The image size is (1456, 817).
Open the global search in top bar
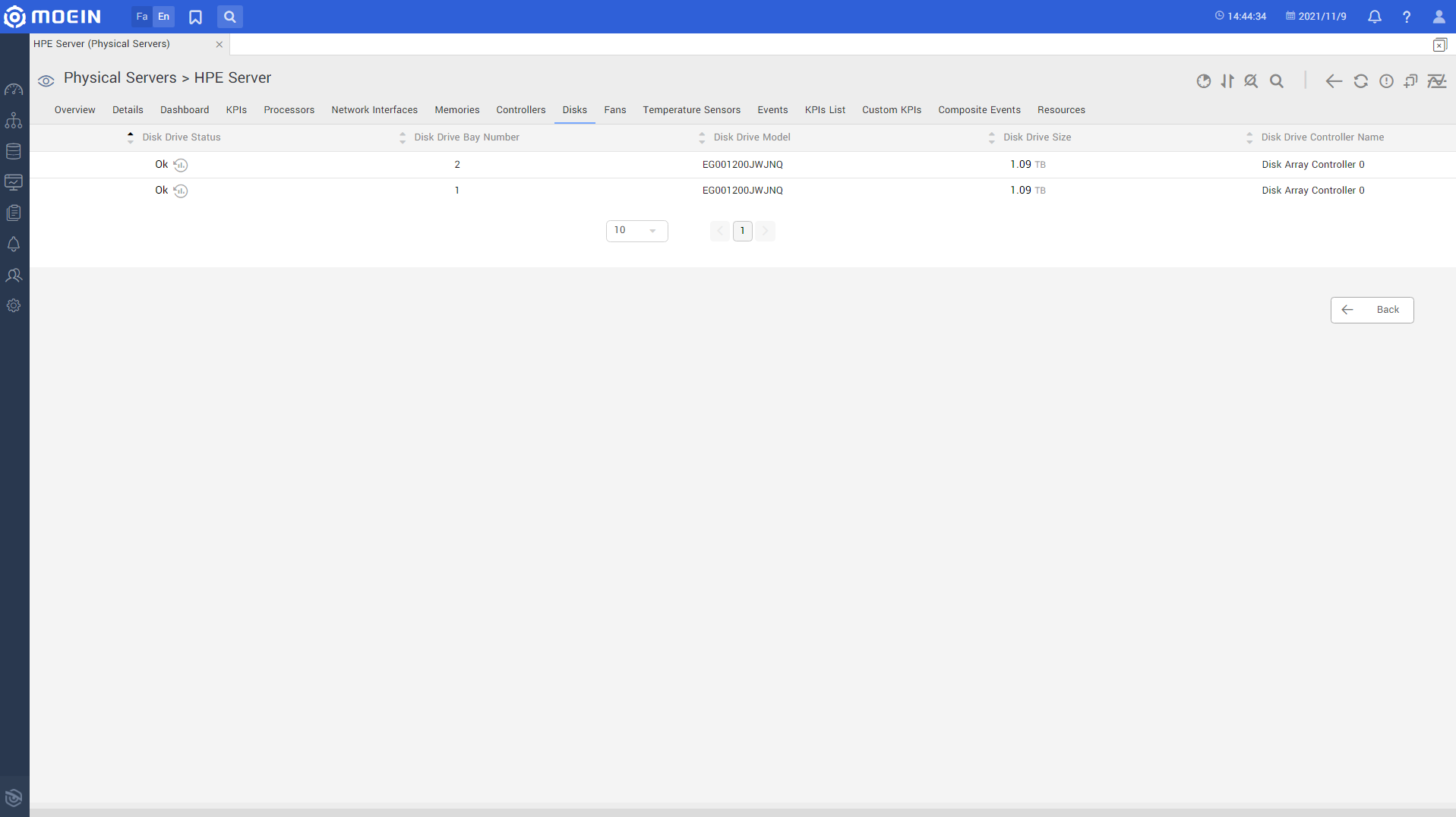tap(229, 16)
